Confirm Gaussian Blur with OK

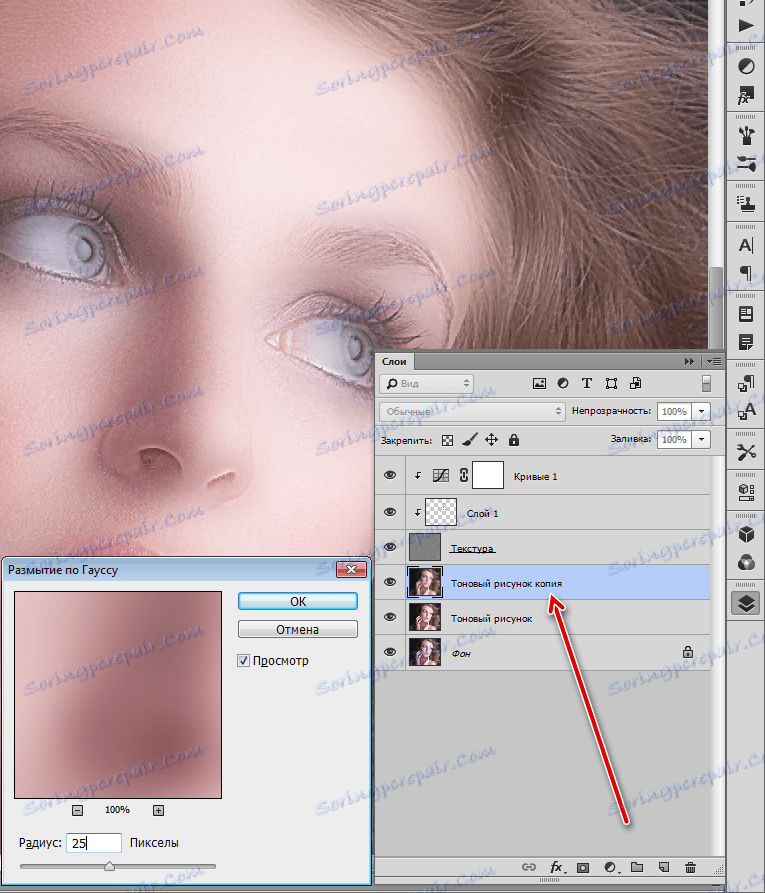(298, 601)
